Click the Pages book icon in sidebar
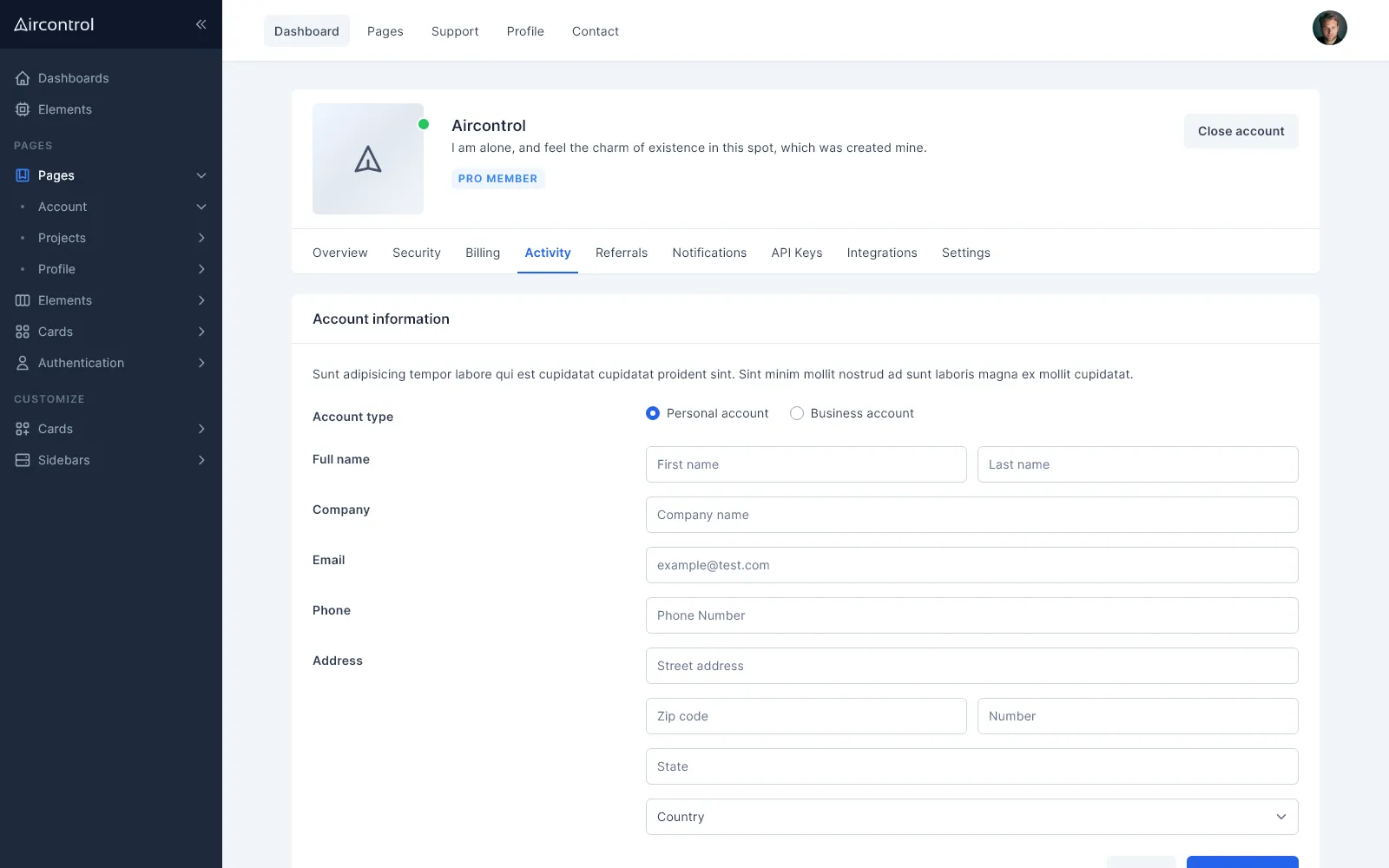 (23, 175)
